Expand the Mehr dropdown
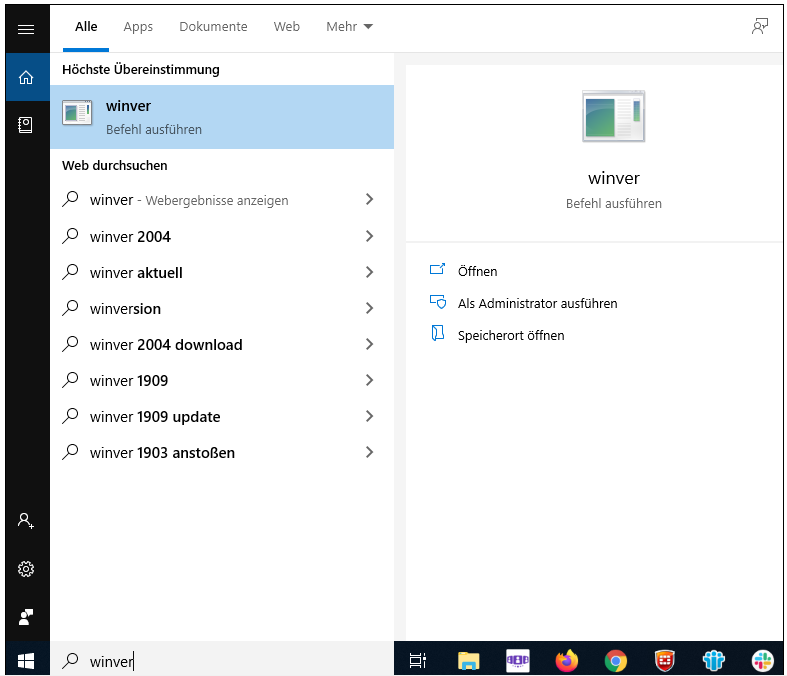The image size is (787, 676). [349, 27]
